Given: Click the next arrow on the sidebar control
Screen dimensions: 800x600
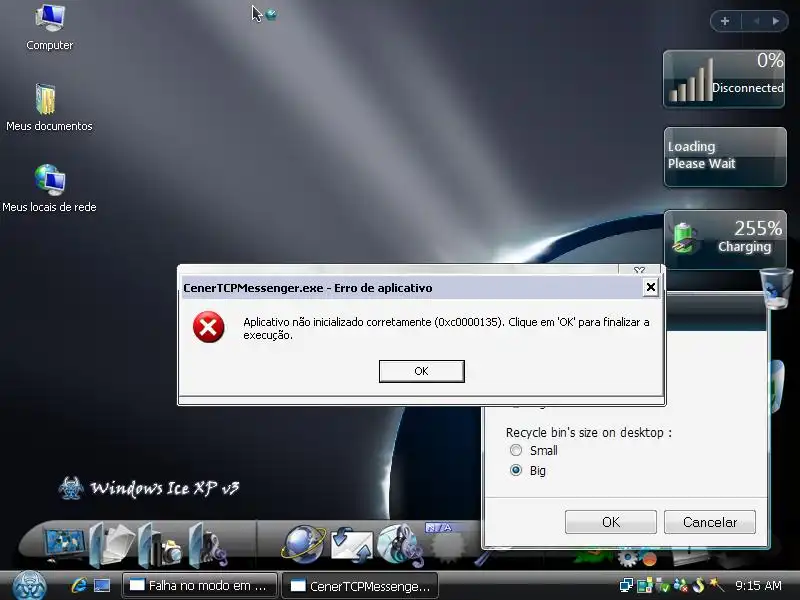Looking at the screenshot, I should click(776, 21).
